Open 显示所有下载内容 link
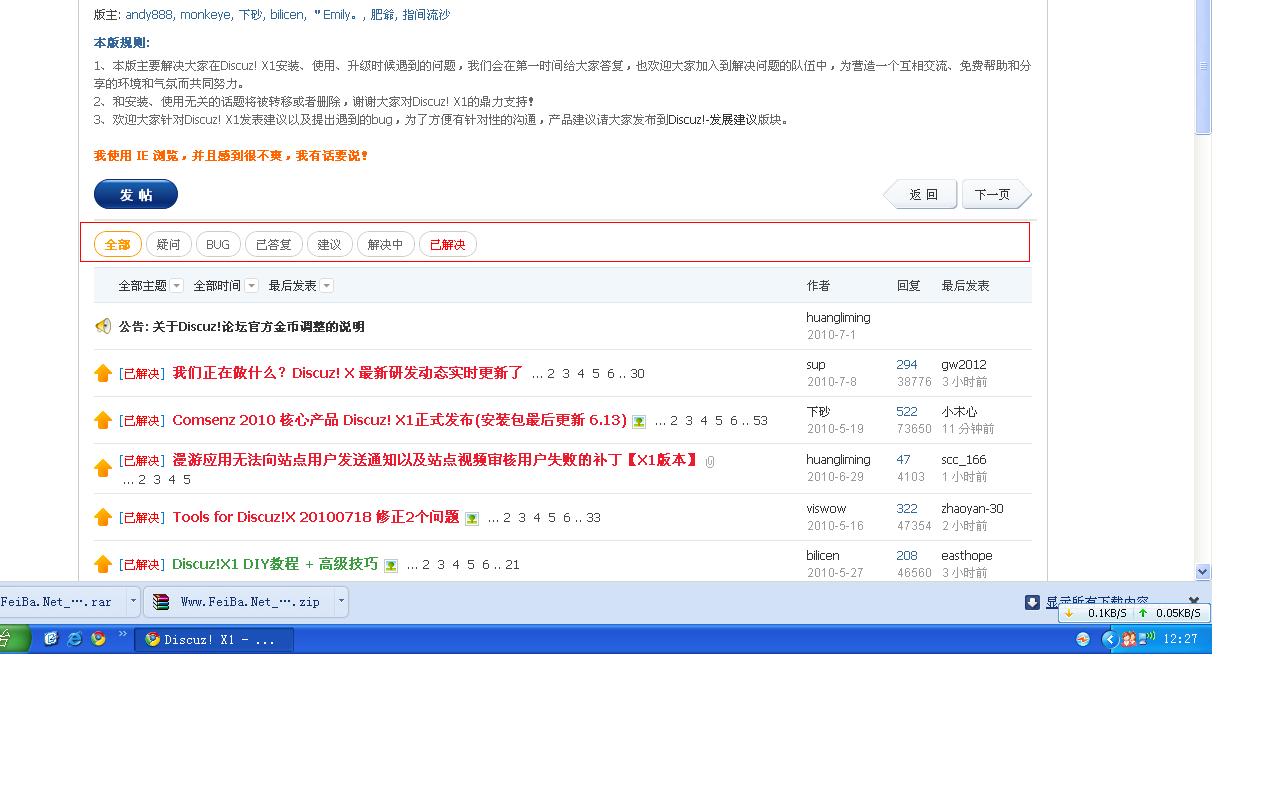Screen dimensions: 1280x800 (1097, 602)
